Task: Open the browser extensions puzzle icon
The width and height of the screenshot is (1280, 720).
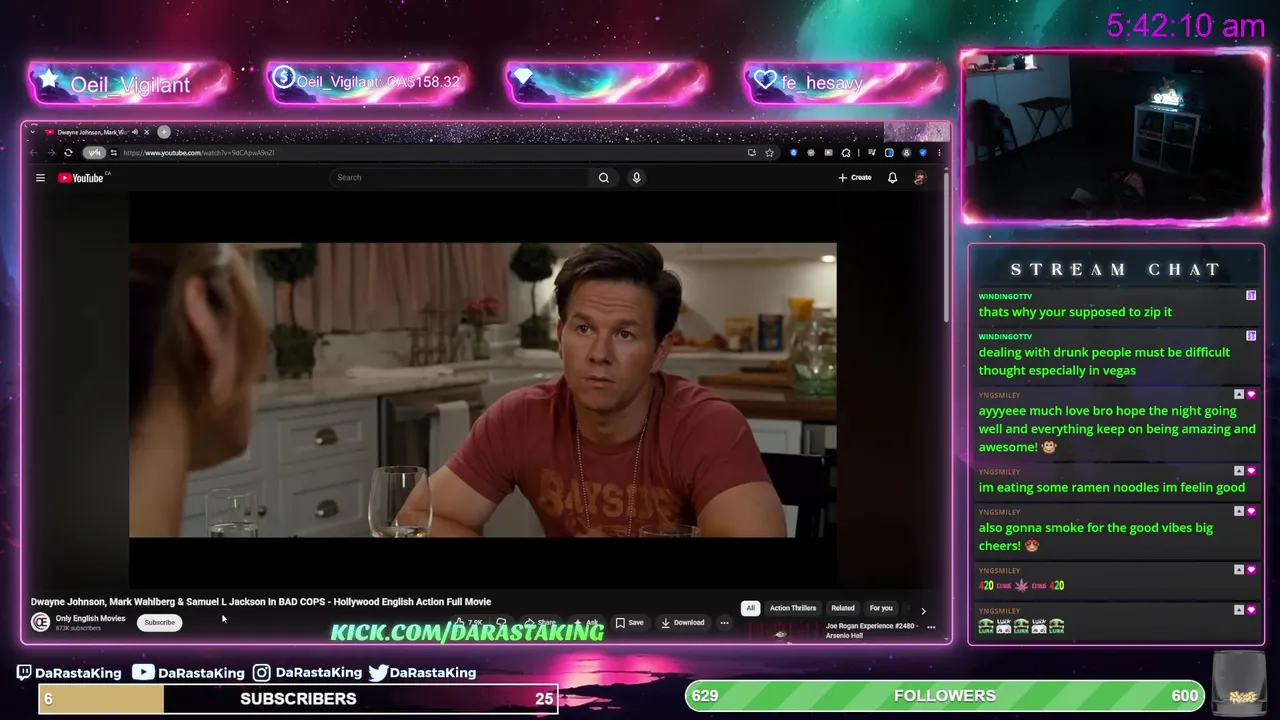Action: click(x=846, y=153)
